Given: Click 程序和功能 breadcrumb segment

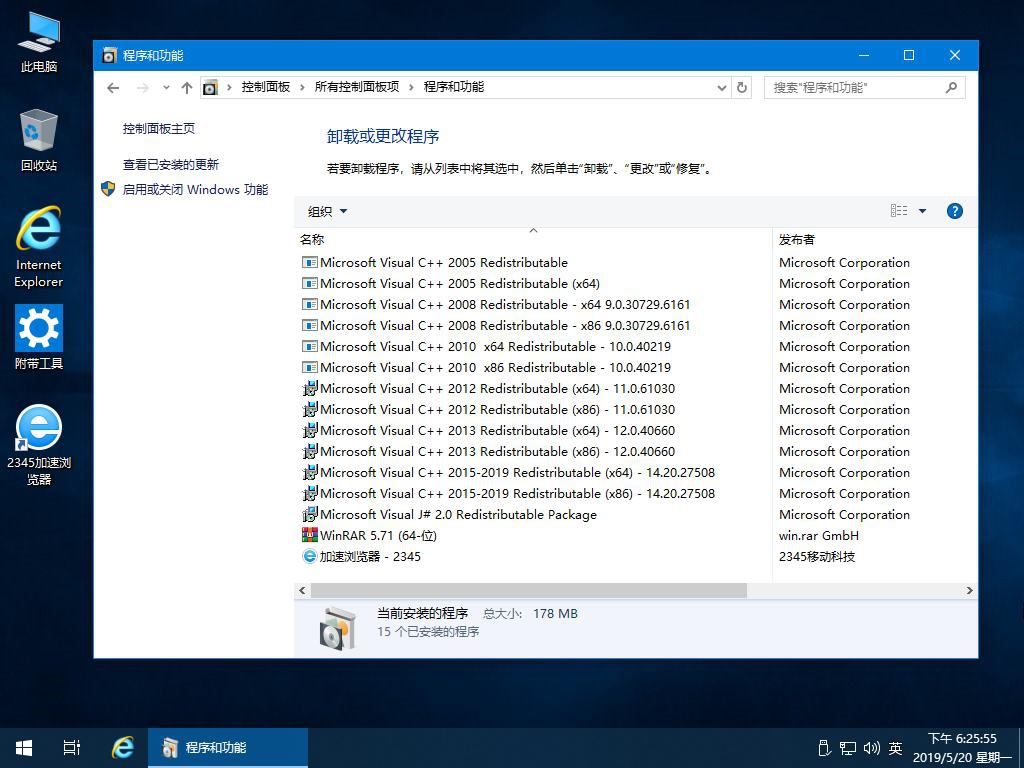Looking at the screenshot, I should [454, 87].
